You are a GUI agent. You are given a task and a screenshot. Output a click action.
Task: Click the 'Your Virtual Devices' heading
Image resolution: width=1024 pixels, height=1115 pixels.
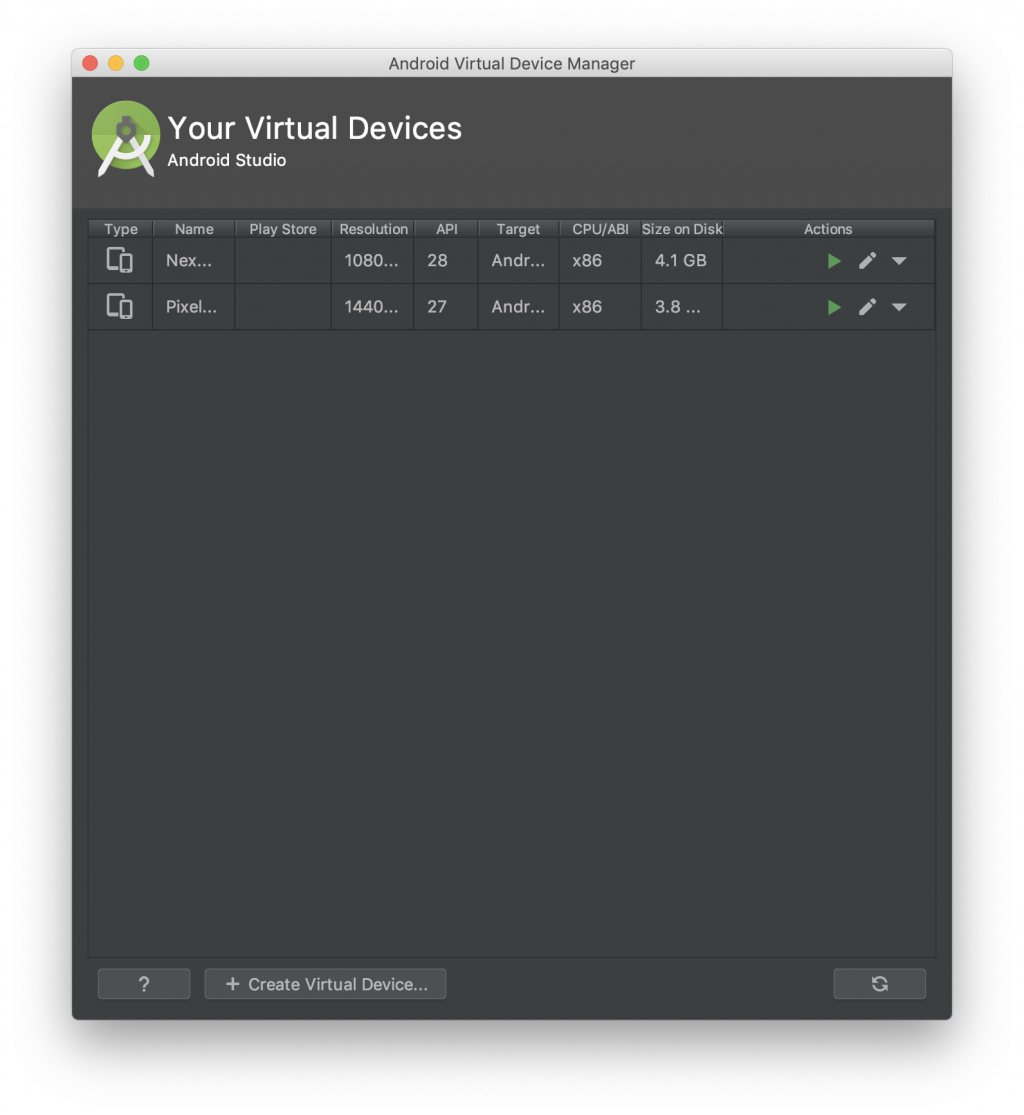314,129
